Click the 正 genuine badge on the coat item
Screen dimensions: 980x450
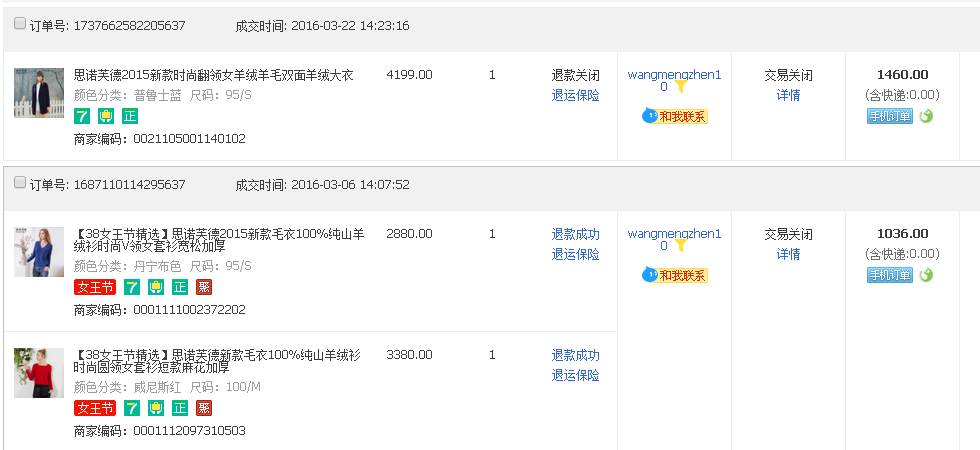tap(130, 116)
